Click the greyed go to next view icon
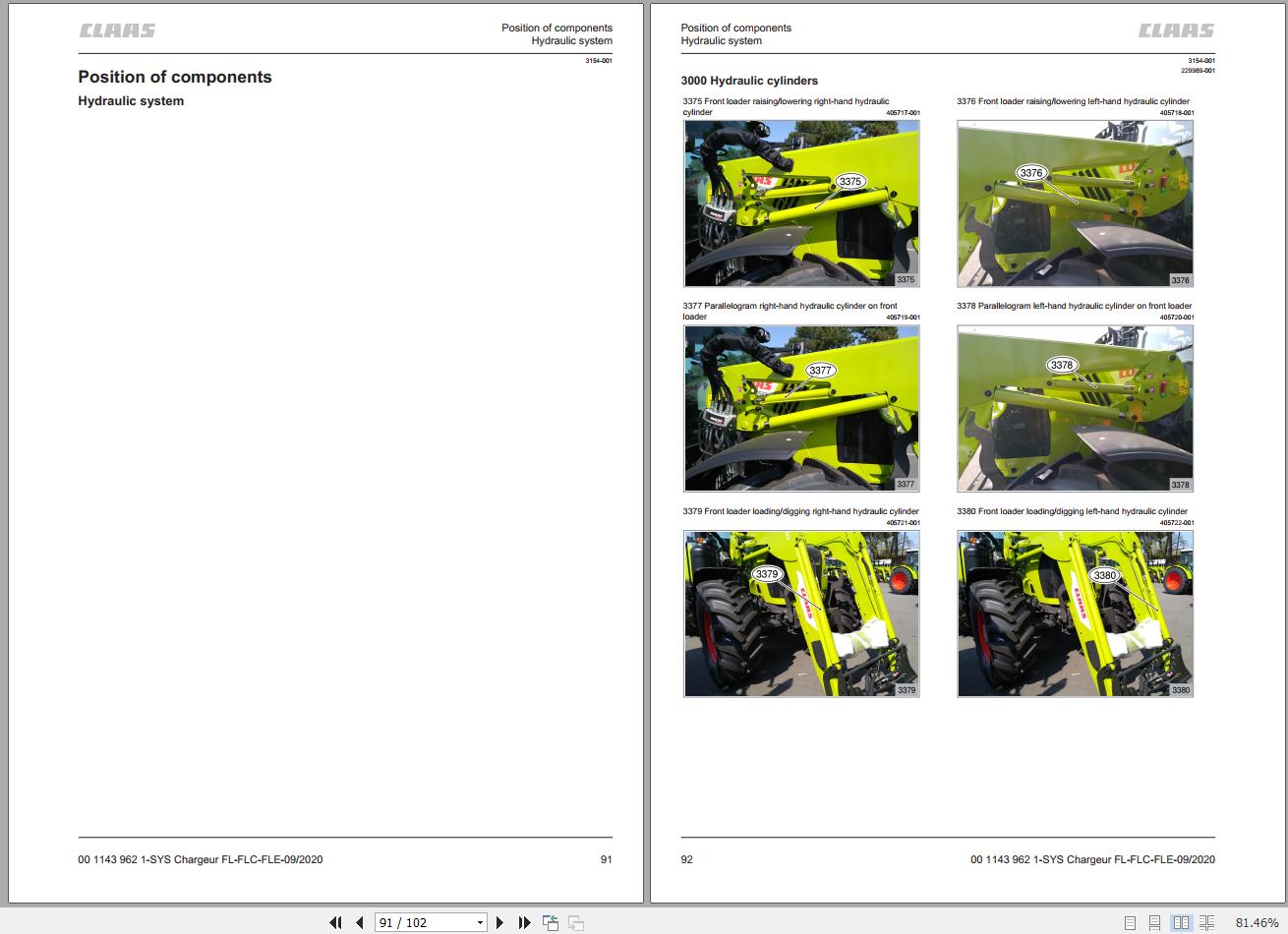1288x934 pixels. tap(576, 922)
